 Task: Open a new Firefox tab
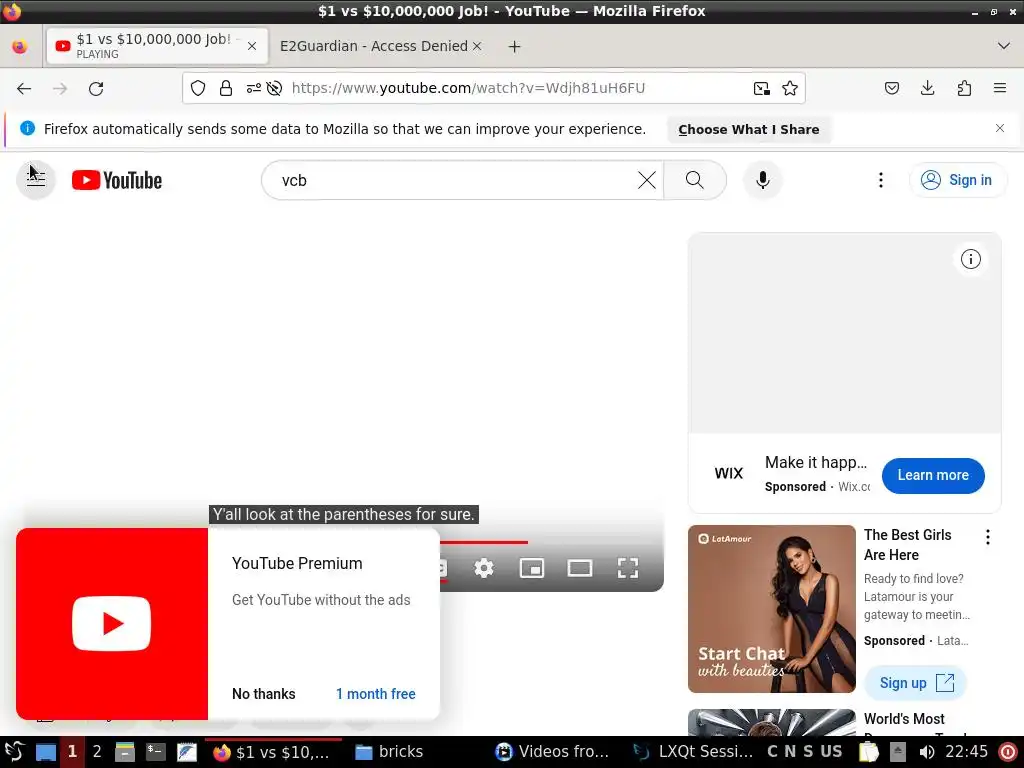pos(515,46)
